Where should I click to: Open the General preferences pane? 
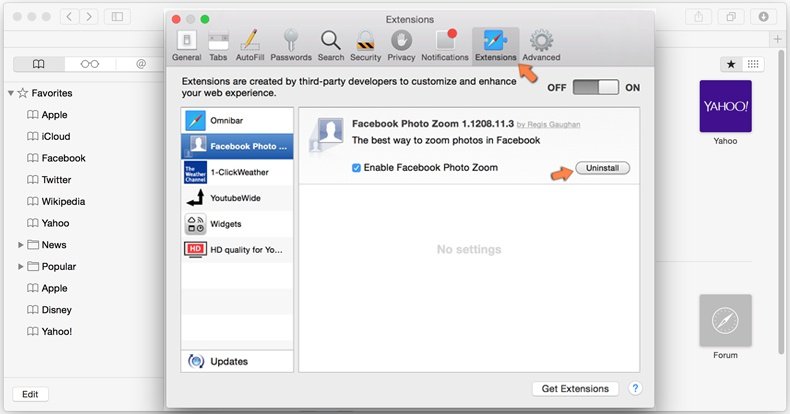186,46
